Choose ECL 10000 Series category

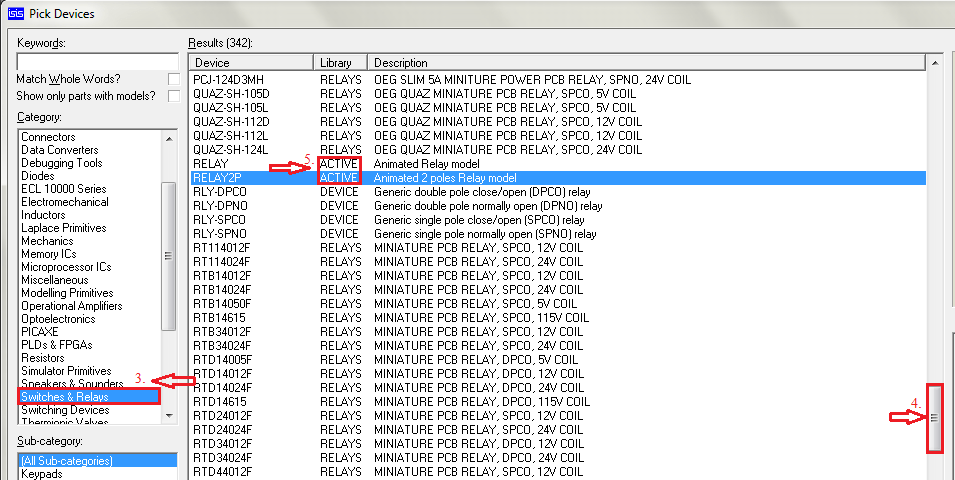click(63, 189)
